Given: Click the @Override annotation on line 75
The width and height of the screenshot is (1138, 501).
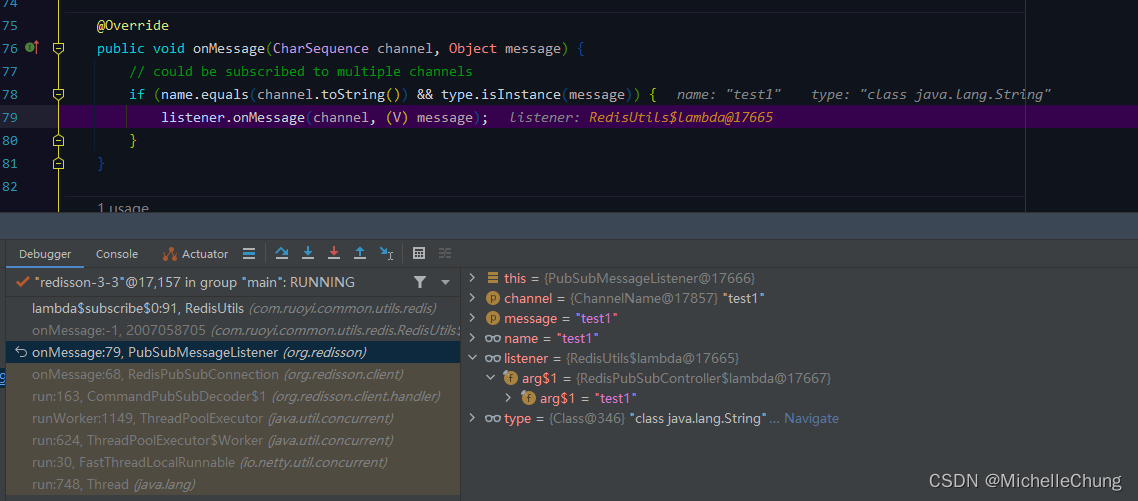Looking at the screenshot, I should (x=133, y=26).
